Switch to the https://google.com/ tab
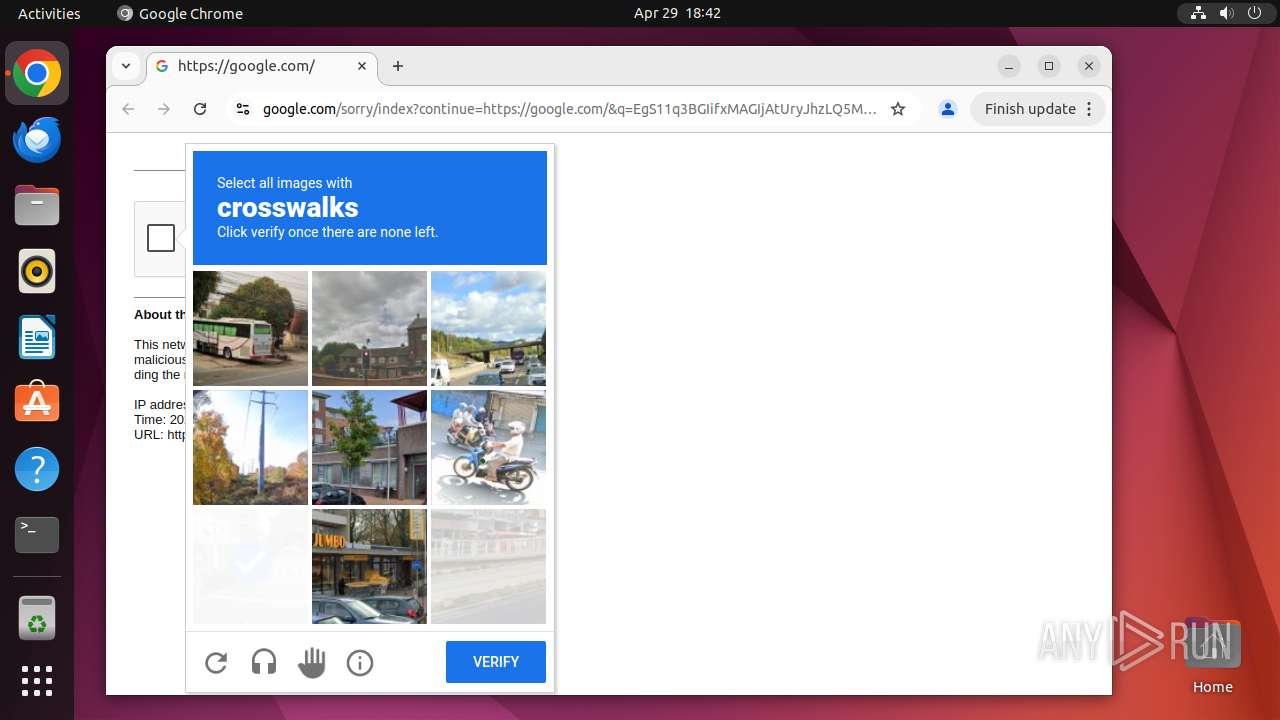The height and width of the screenshot is (720, 1280). (262, 66)
